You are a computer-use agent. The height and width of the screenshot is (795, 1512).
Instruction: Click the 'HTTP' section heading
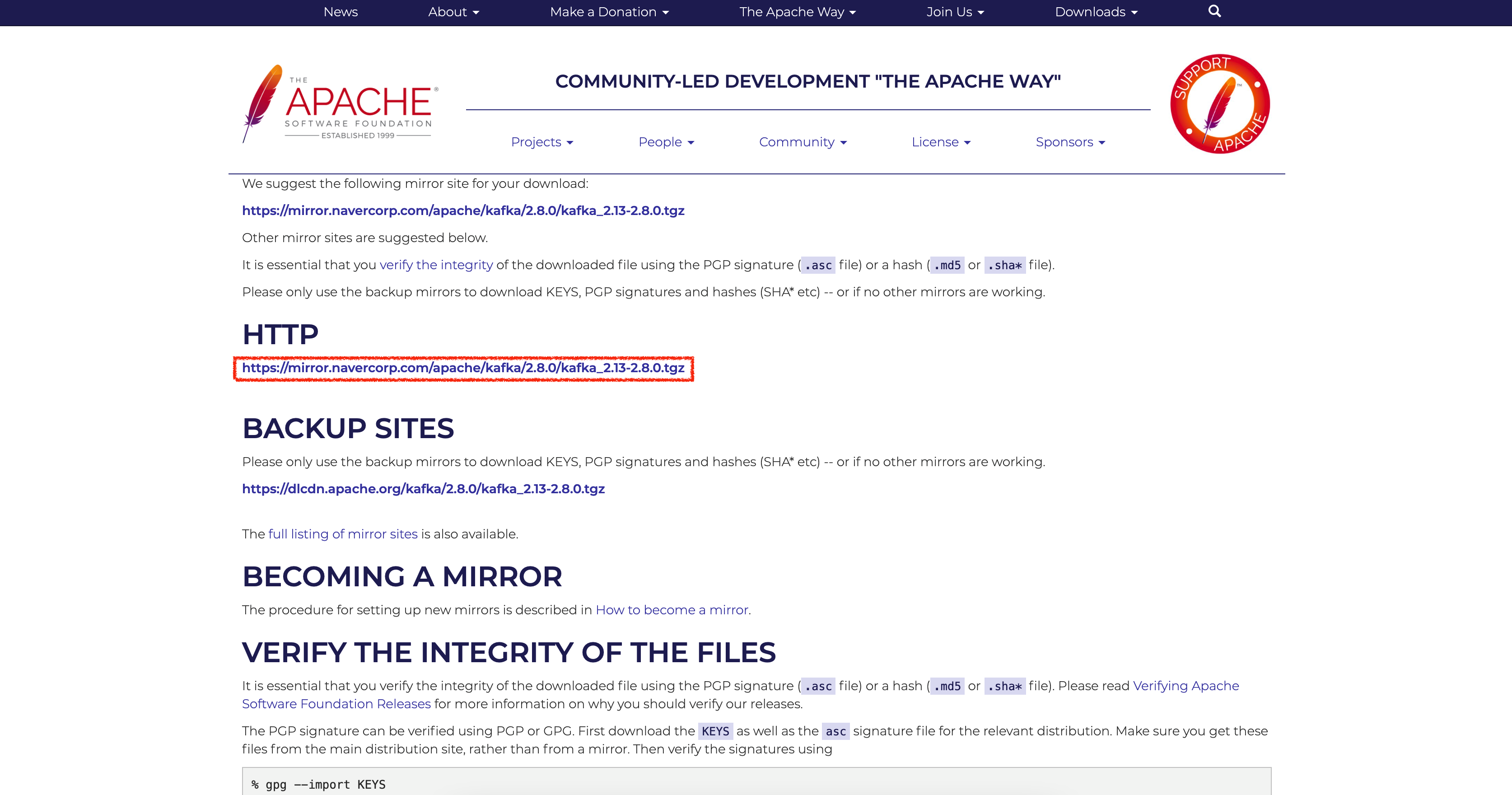coord(280,334)
